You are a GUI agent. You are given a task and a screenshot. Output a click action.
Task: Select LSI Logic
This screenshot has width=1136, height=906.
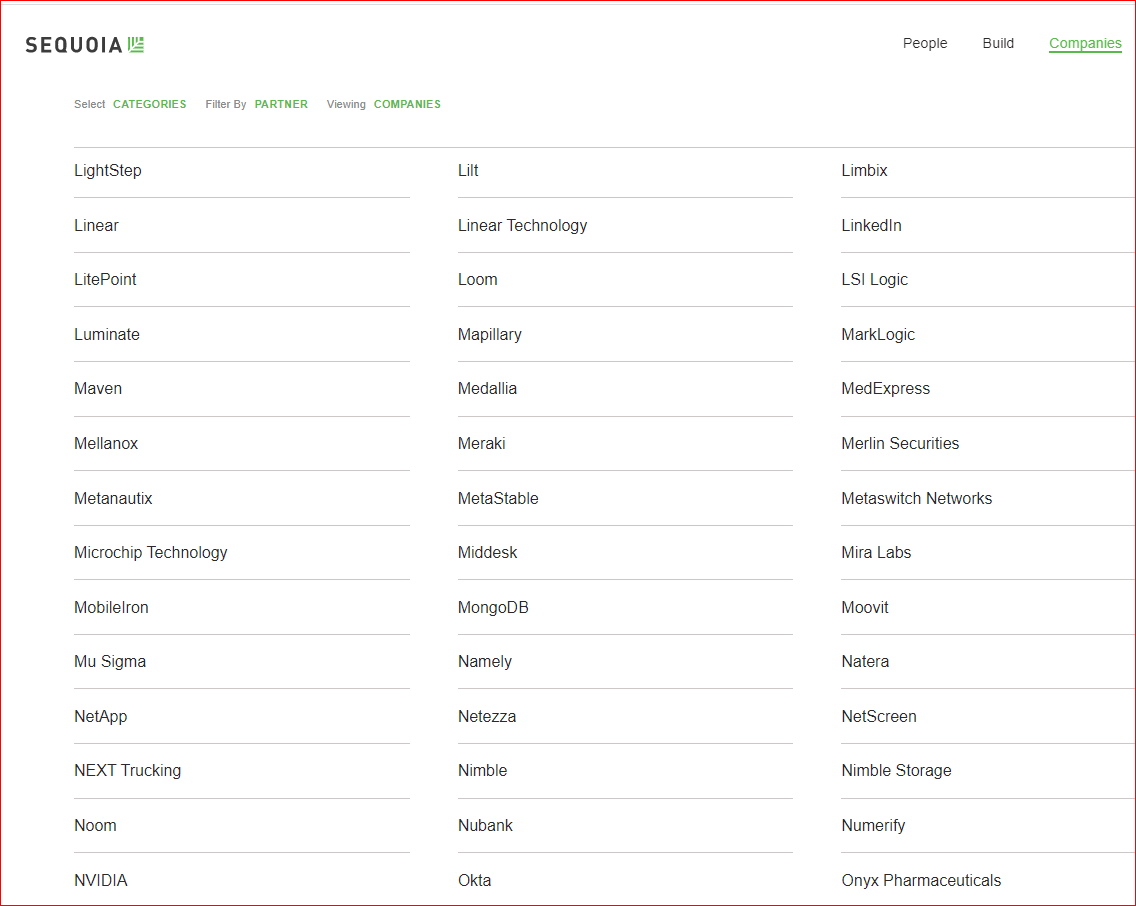(874, 280)
